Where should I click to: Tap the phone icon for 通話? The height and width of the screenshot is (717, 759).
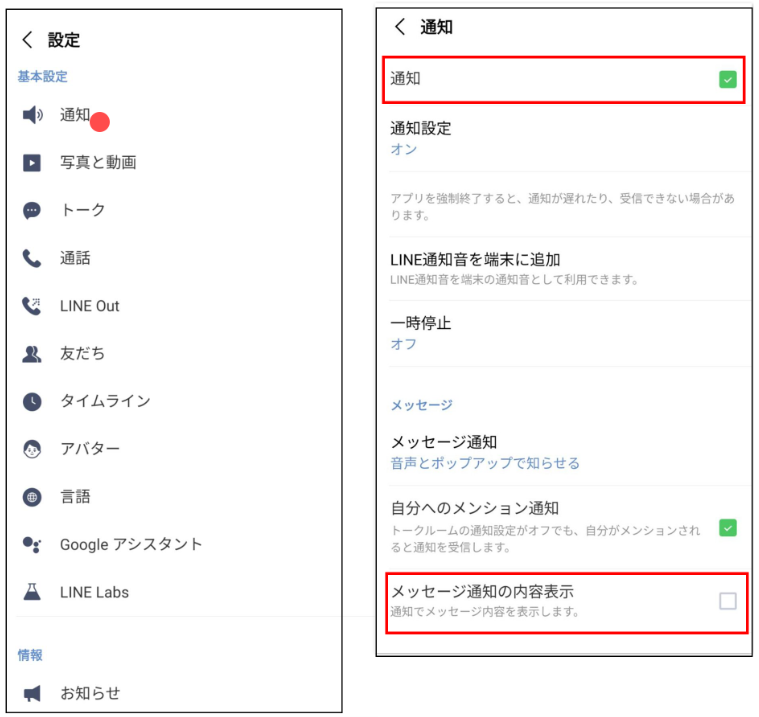coord(32,258)
